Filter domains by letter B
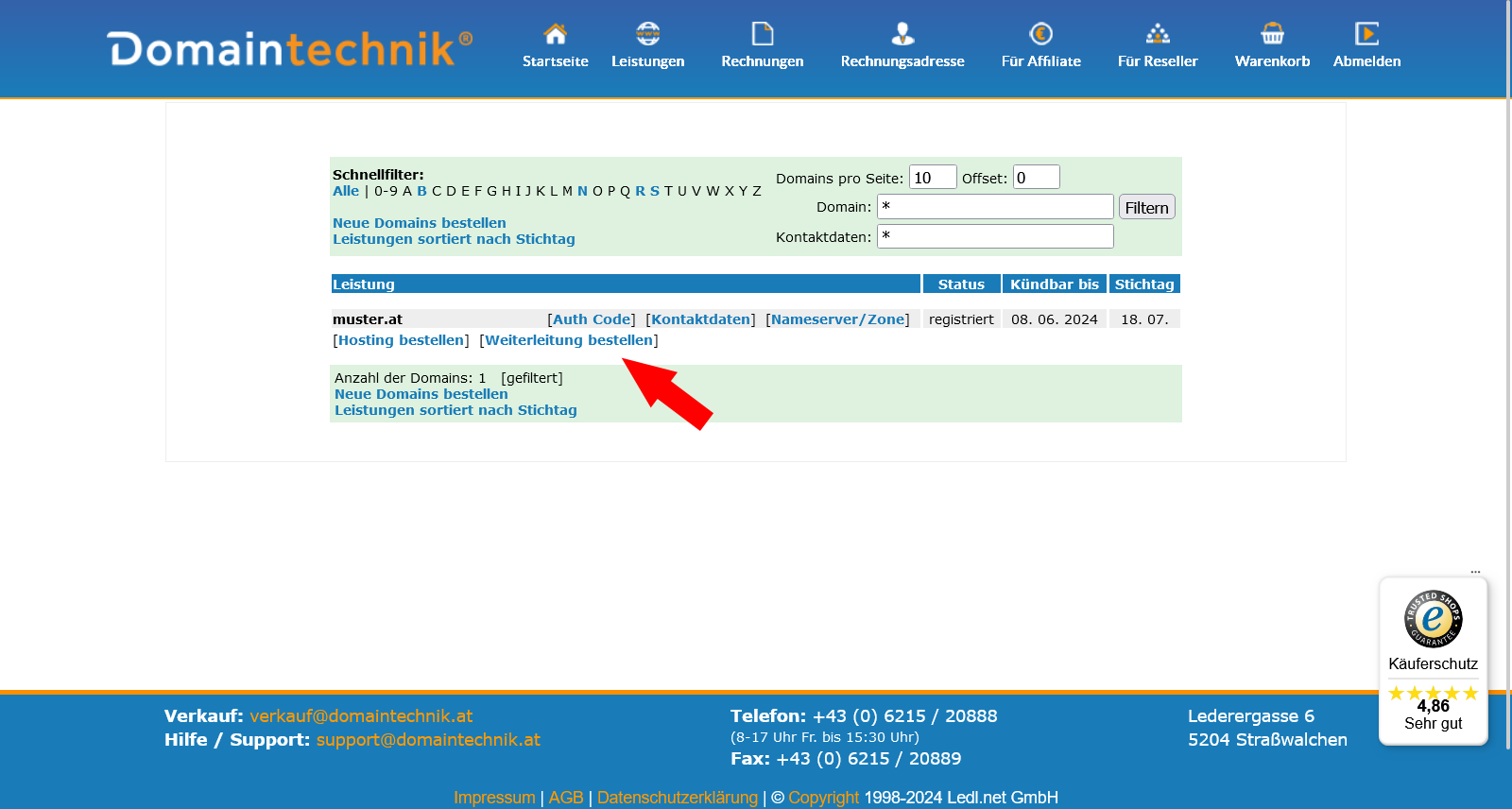This screenshot has width=1512, height=809. pos(421,191)
